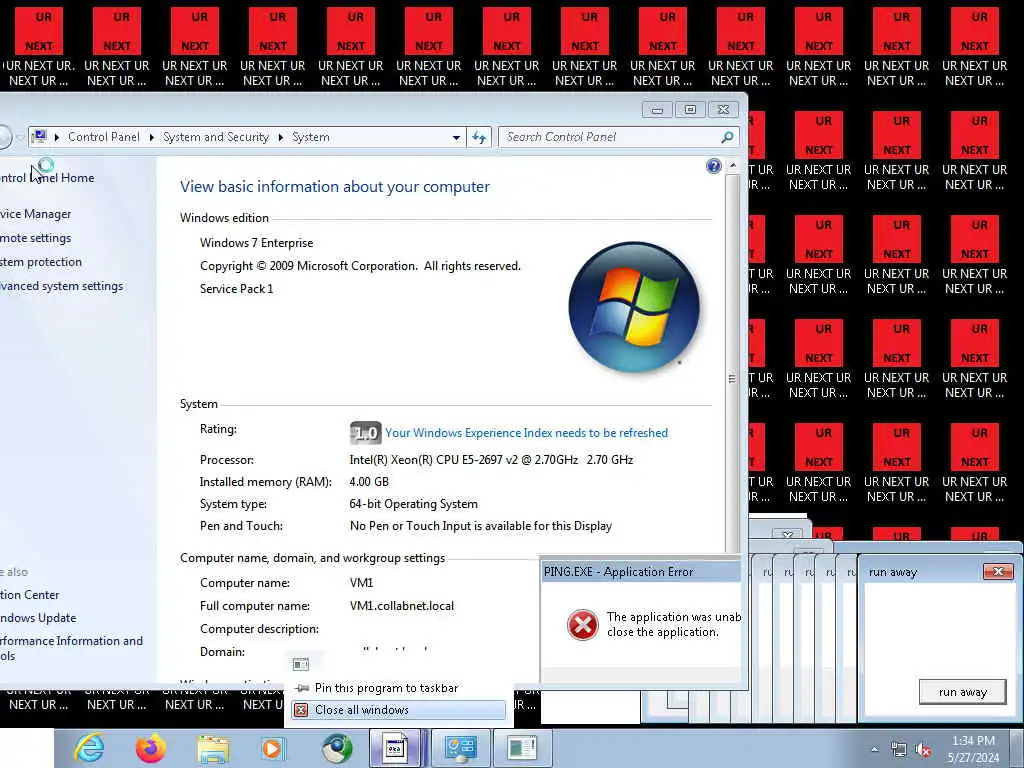The width and height of the screenshot is (1024, 768).
Task: Expand arrow before System breadcrumb
Action: (x=281, y=137)
